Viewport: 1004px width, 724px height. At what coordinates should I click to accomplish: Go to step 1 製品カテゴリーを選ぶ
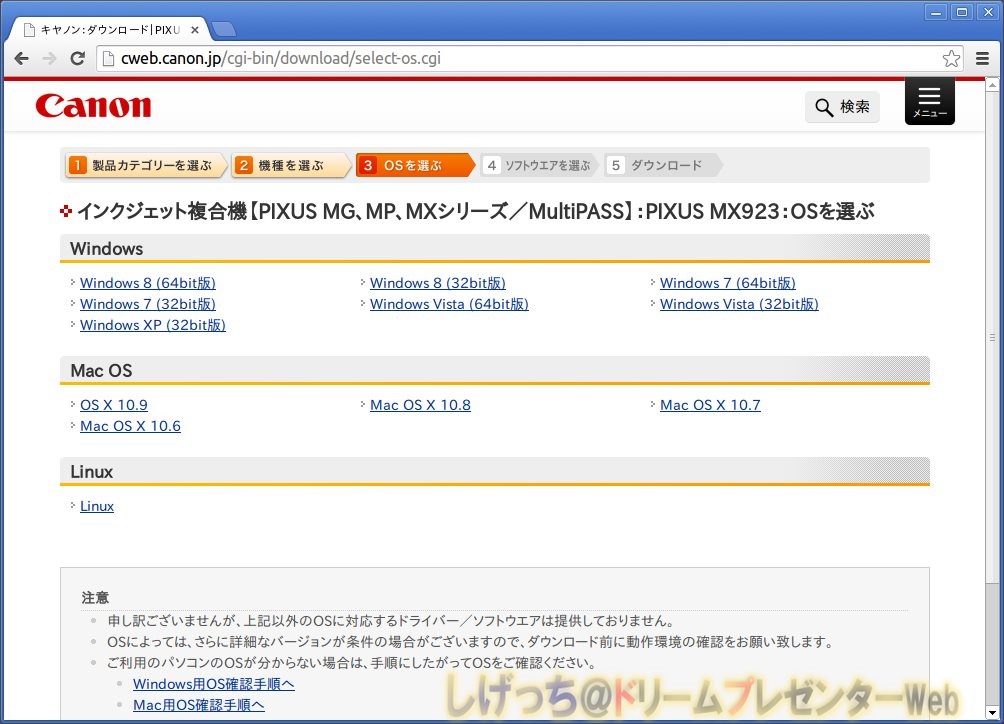(146, 165)
